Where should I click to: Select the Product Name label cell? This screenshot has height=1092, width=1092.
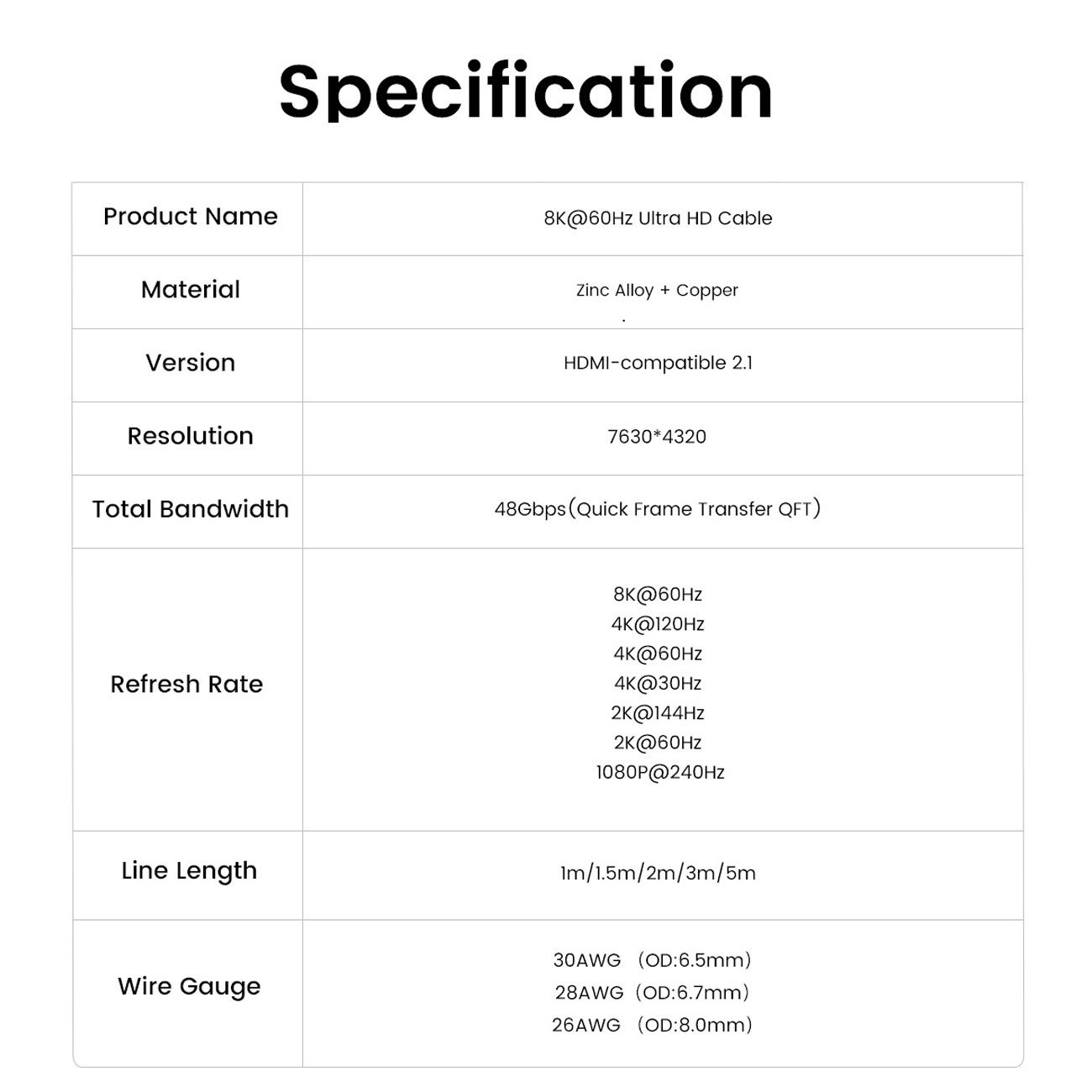(x=190, y=217)
